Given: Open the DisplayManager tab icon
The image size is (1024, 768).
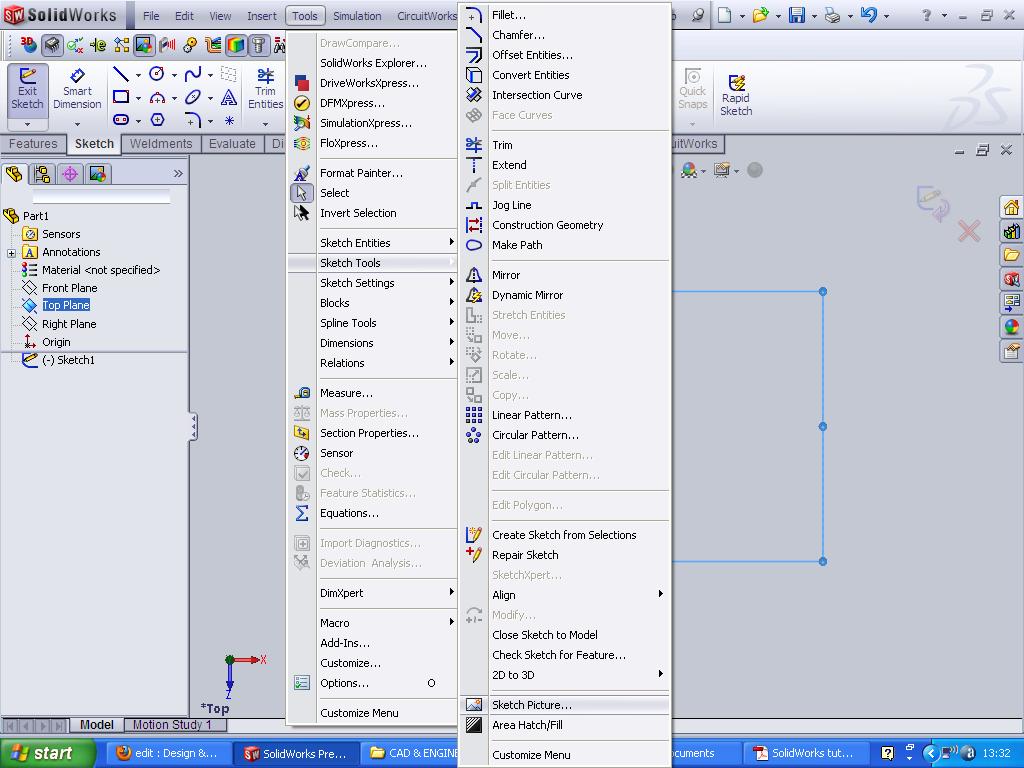Looking at the screenshot, I should tap(97, 174).
